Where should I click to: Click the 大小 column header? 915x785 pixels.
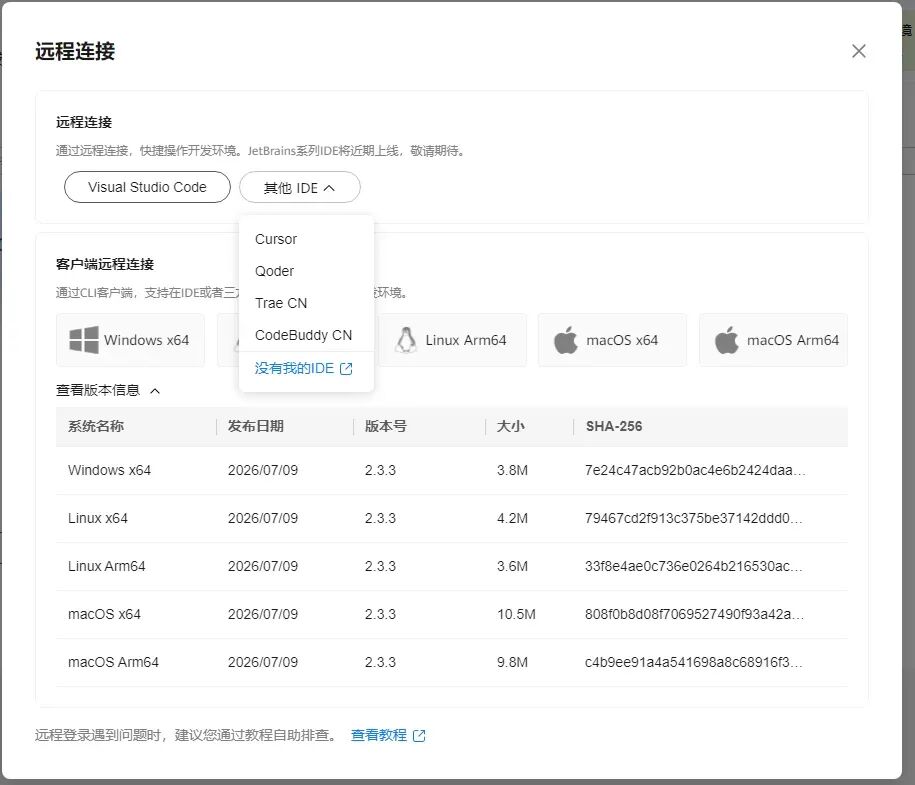click(511, 427)
